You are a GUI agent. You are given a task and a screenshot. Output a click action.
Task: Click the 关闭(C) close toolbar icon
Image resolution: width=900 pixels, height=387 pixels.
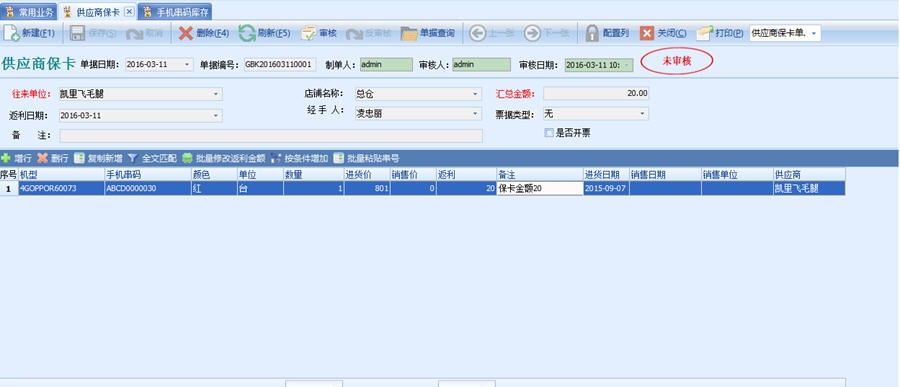pos(647,33)
